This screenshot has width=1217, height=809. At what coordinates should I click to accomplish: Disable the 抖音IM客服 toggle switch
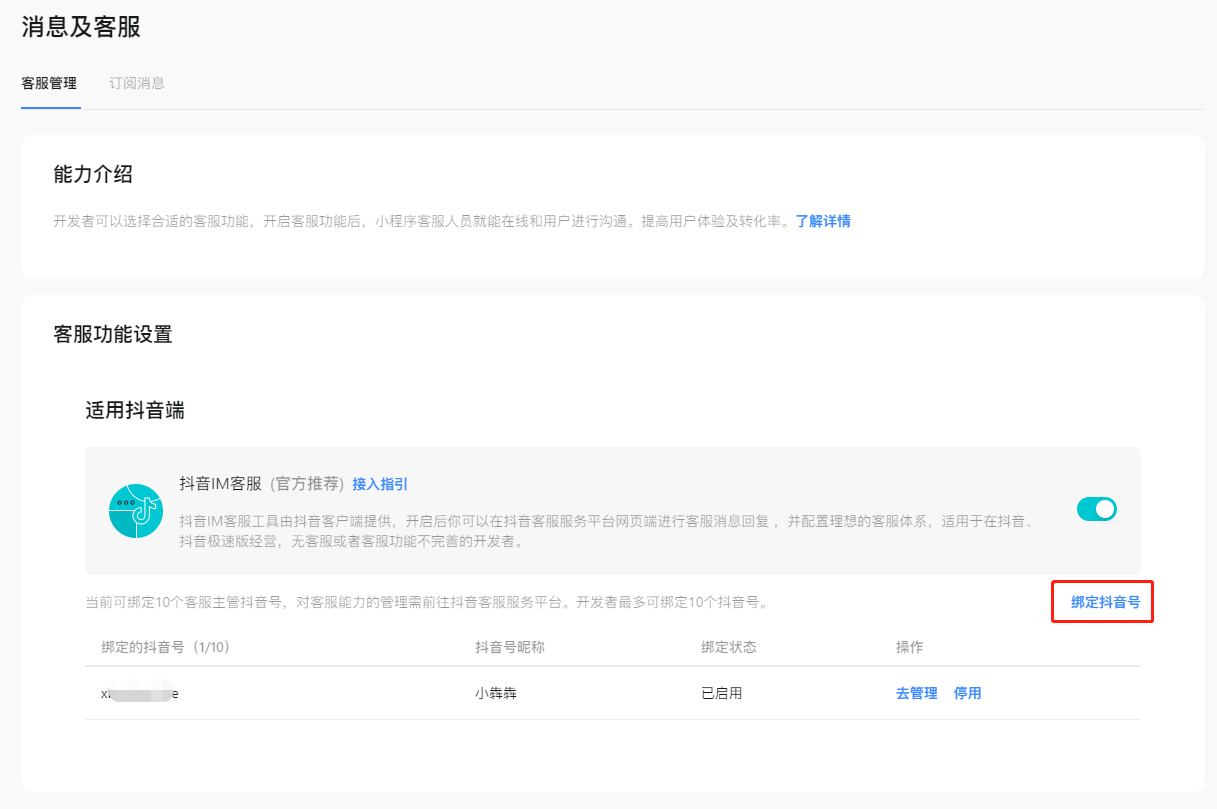coord(1096,509)
